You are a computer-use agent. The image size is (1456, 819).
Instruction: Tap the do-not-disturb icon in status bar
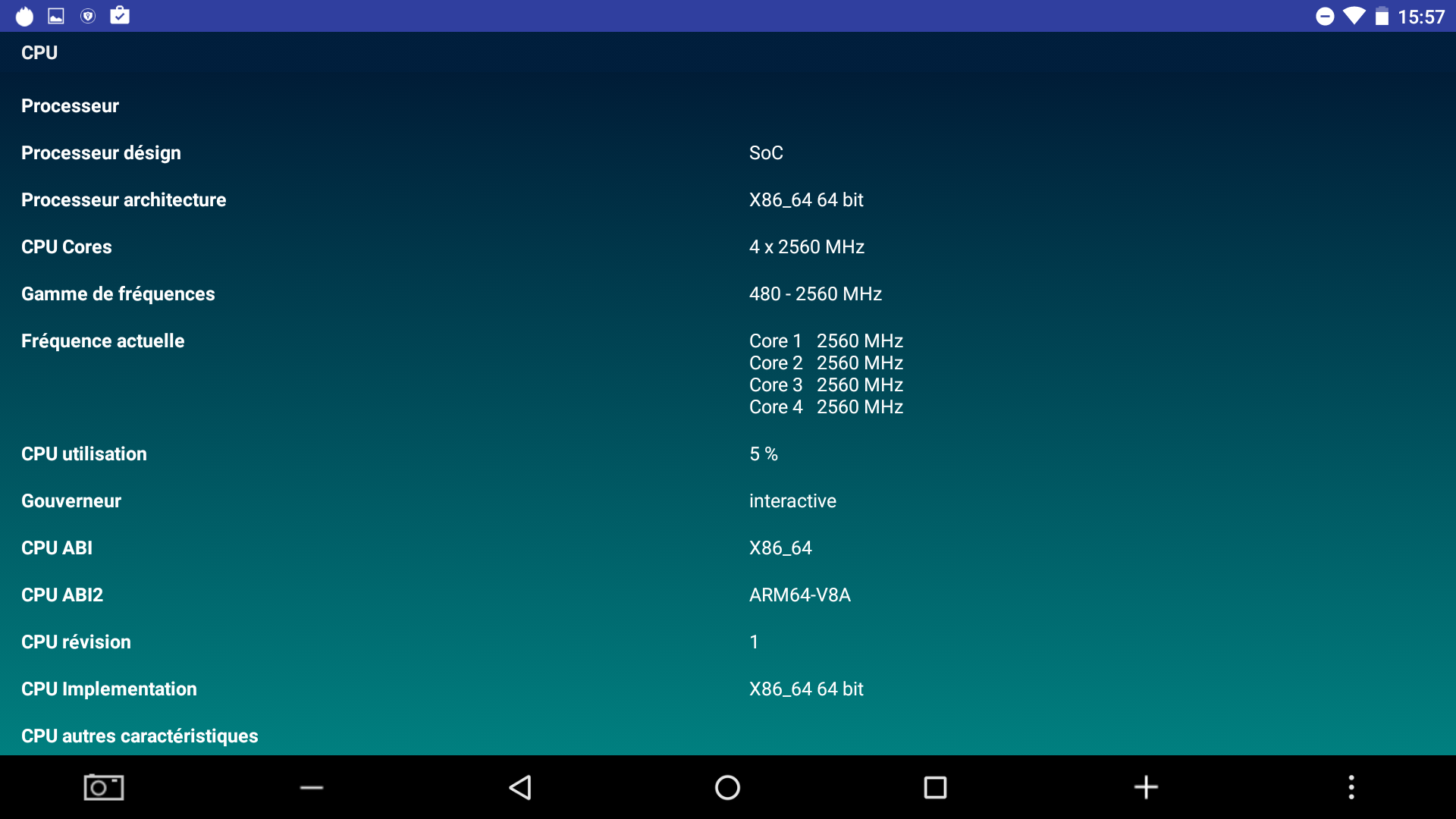click(x=1325, y=17)
